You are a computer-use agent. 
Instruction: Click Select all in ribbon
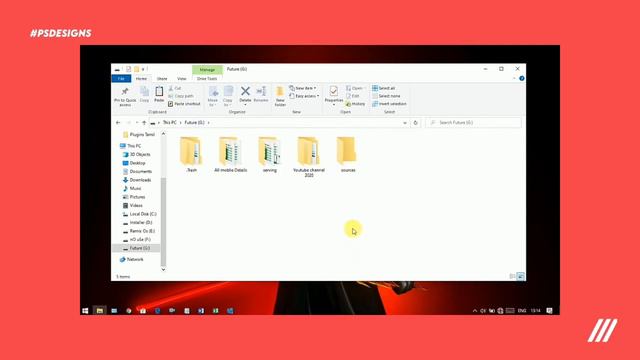click(x=383, y=88)
